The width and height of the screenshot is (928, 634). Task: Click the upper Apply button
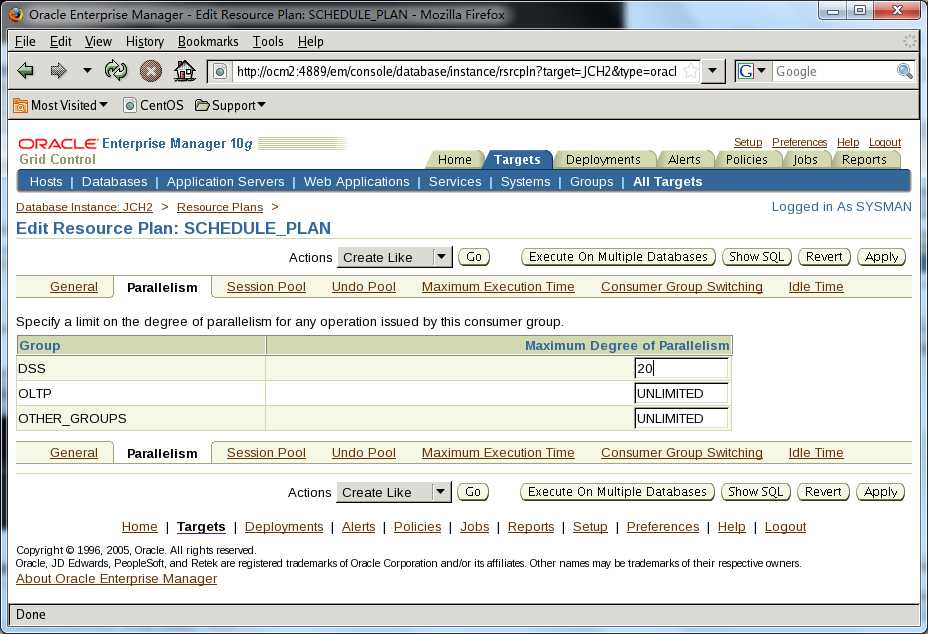(881, 257)
